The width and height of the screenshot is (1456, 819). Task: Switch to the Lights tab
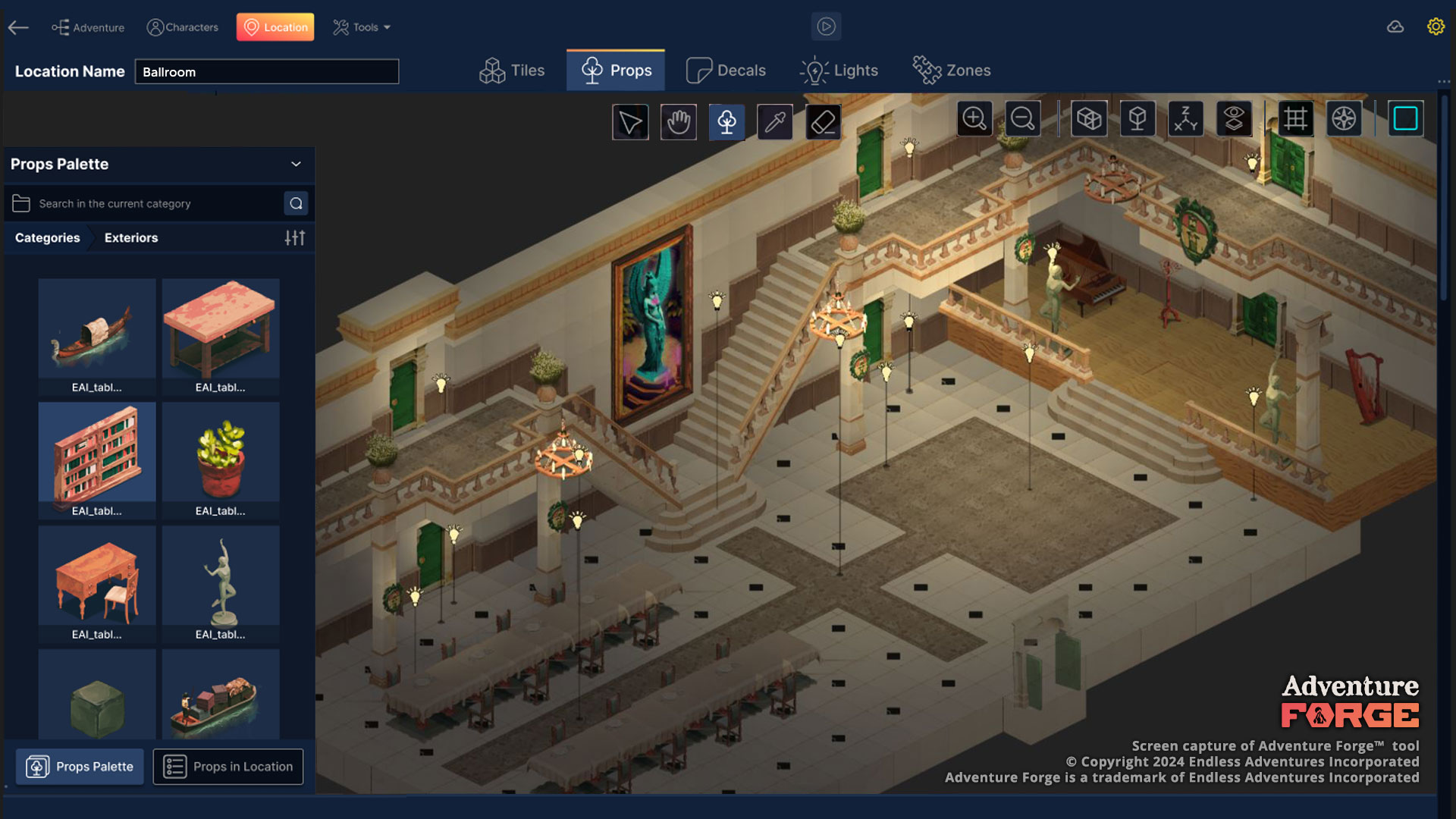[x=839, y=71]
